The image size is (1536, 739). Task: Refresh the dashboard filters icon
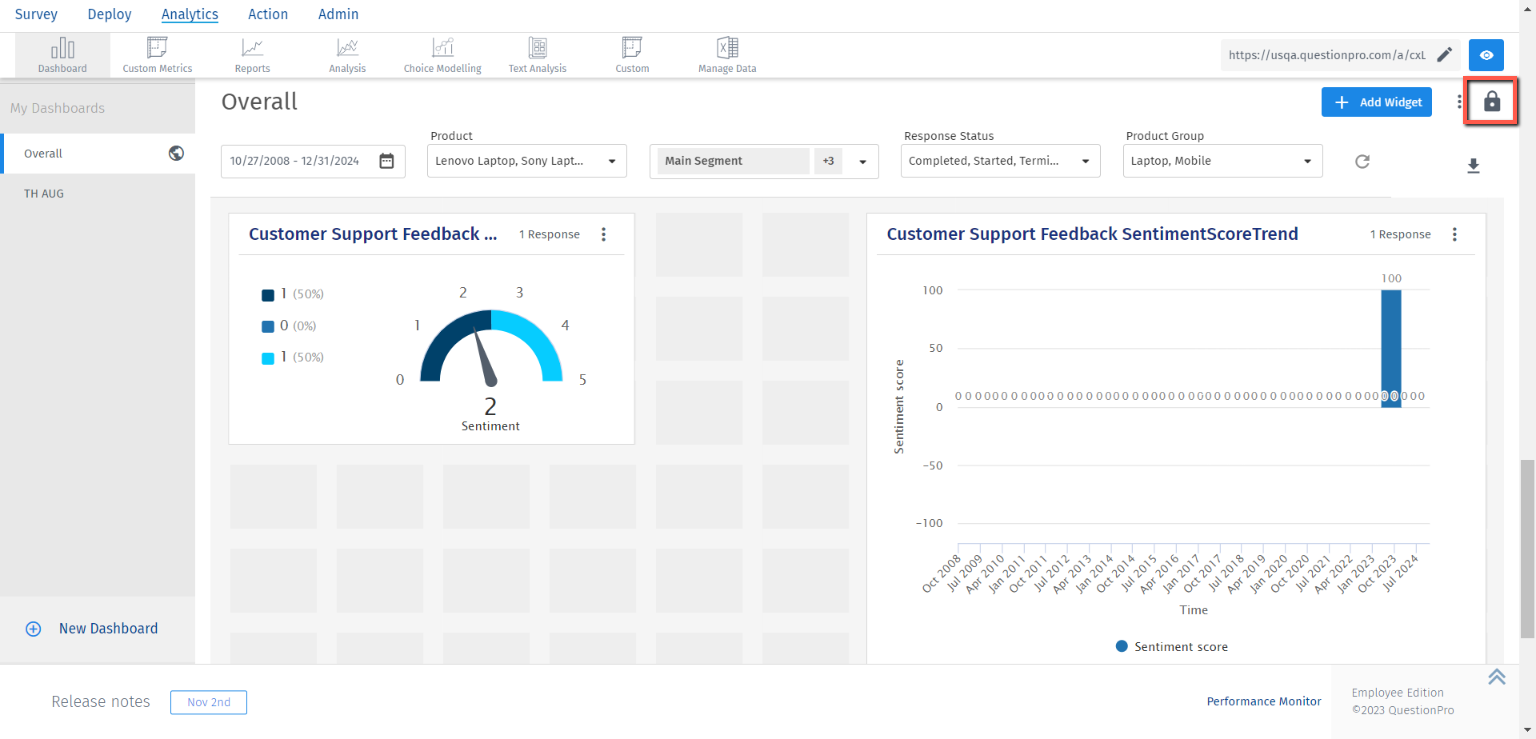click(x=1362, y=161)
